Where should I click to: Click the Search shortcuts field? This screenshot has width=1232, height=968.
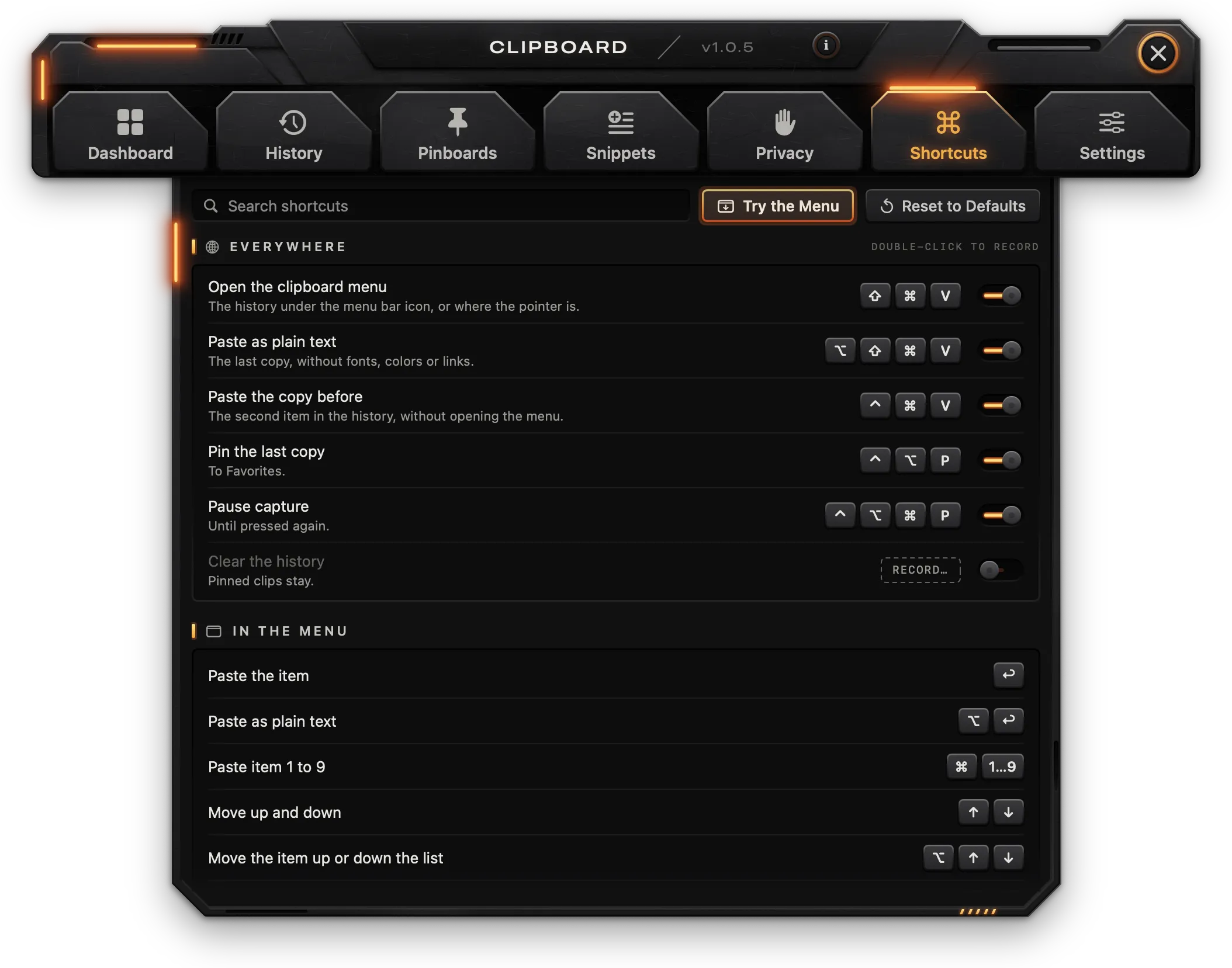[x=442, y=206]
